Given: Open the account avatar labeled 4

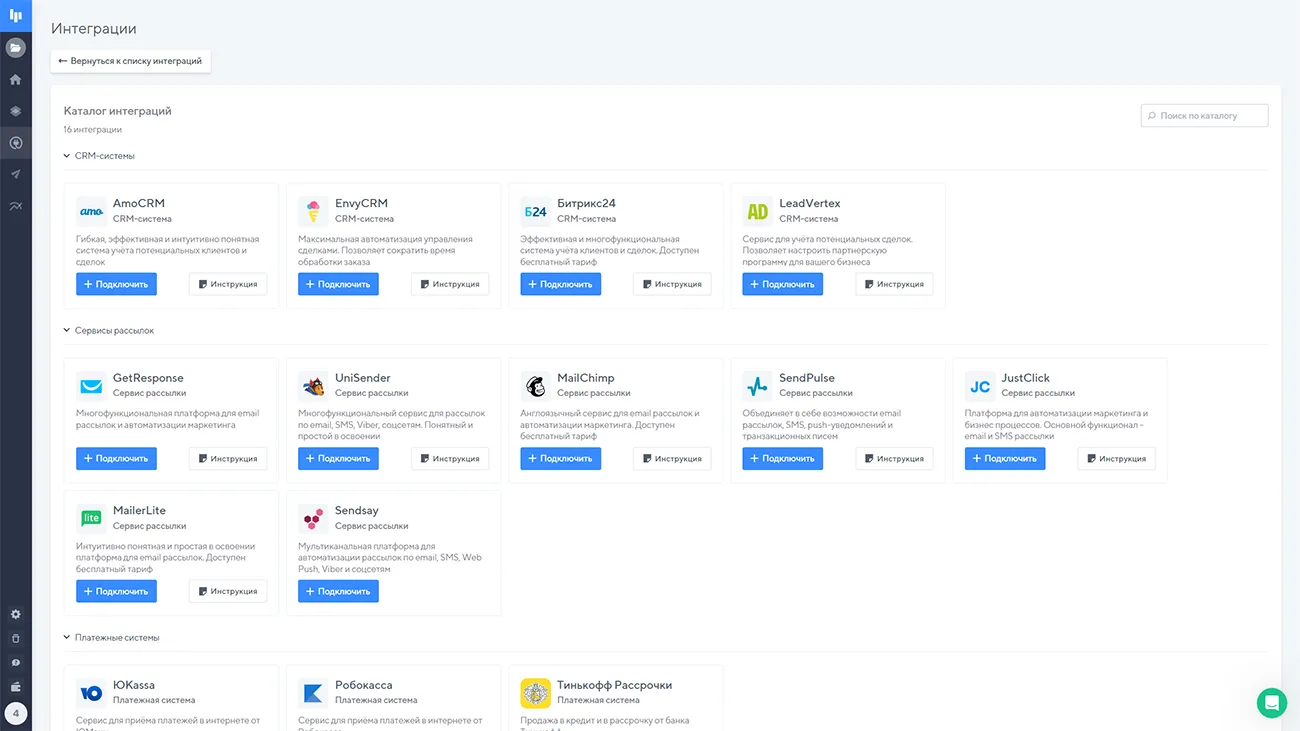Looking at the screenshot, I should [15, 714].
